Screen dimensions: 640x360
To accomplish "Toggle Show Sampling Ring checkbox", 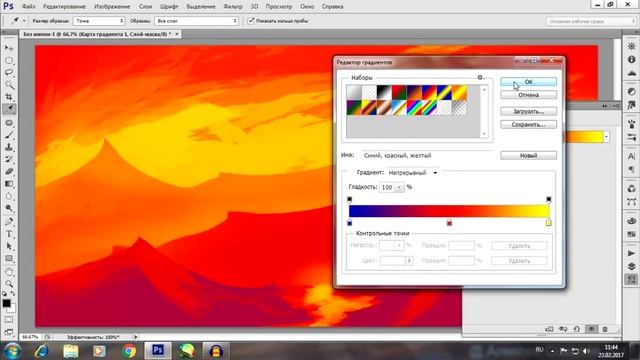I will (x=251, y=21).
